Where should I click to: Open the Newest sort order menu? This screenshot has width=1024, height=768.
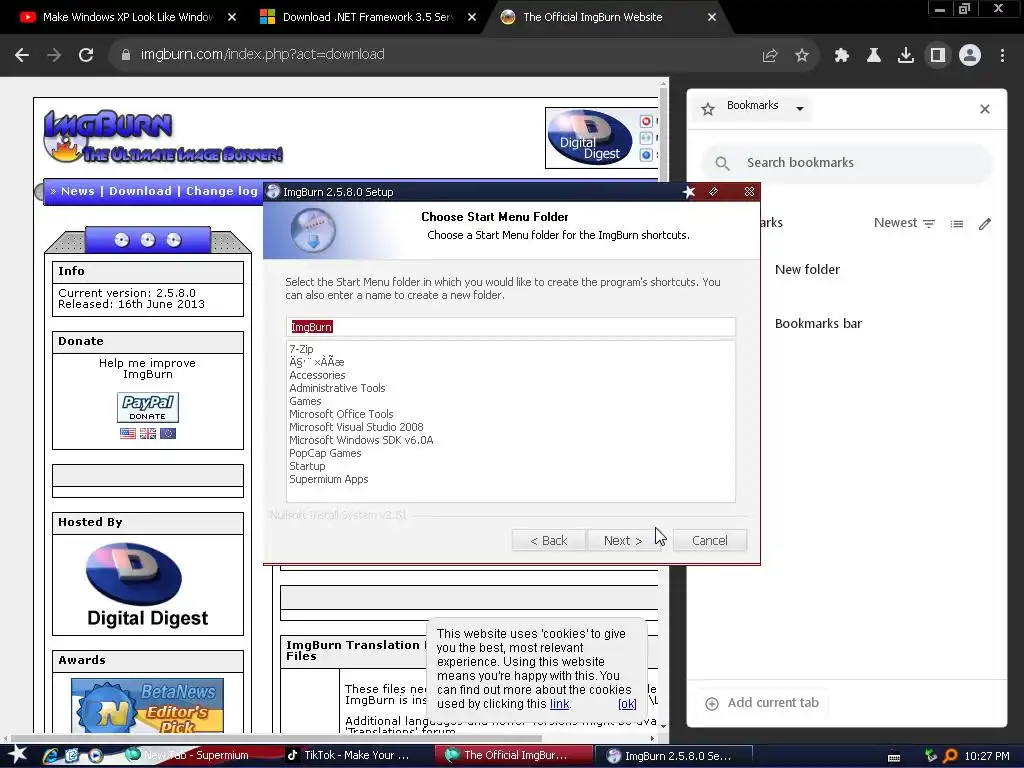(x=904, y=223)
